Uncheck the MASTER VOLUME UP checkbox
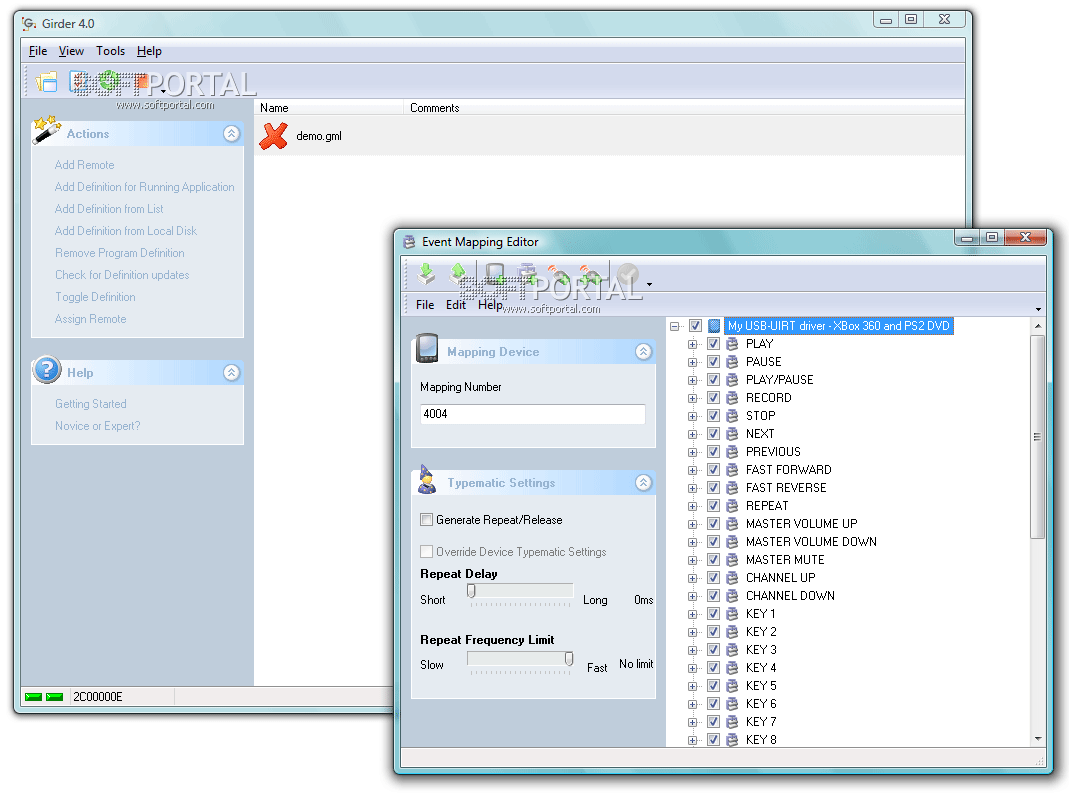Image resolution: width=1069 pixels, height=797 pixels. tap(713, 524)
